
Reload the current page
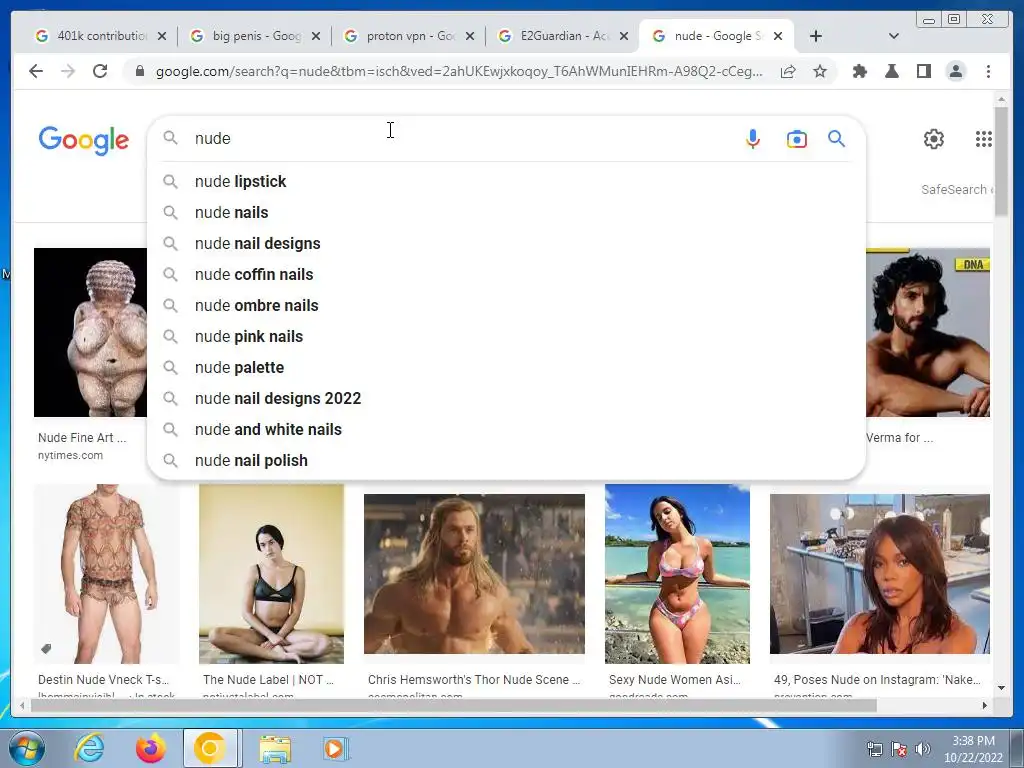[100, 71]
